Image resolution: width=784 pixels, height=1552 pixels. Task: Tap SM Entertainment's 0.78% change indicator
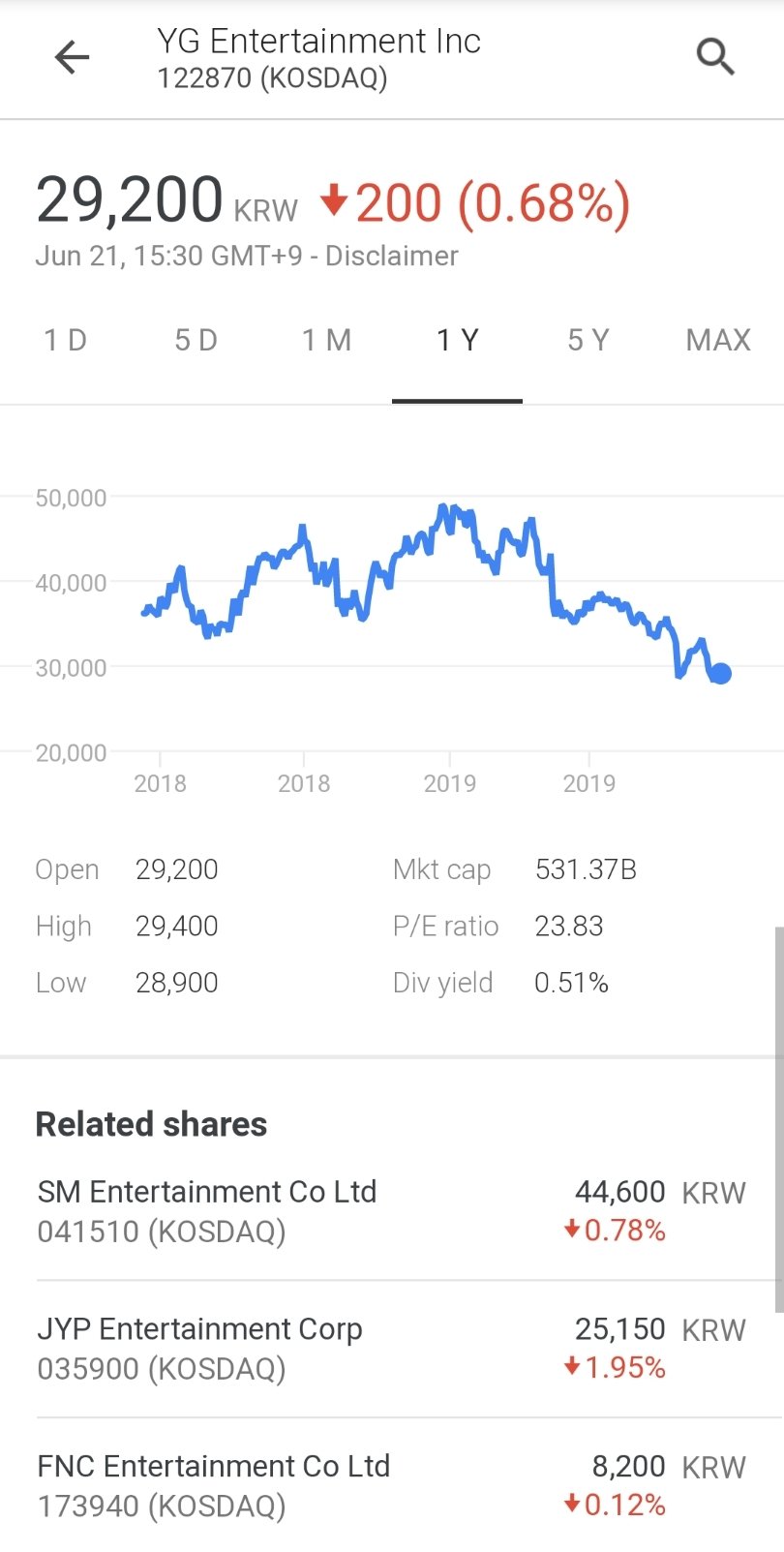616,1231
